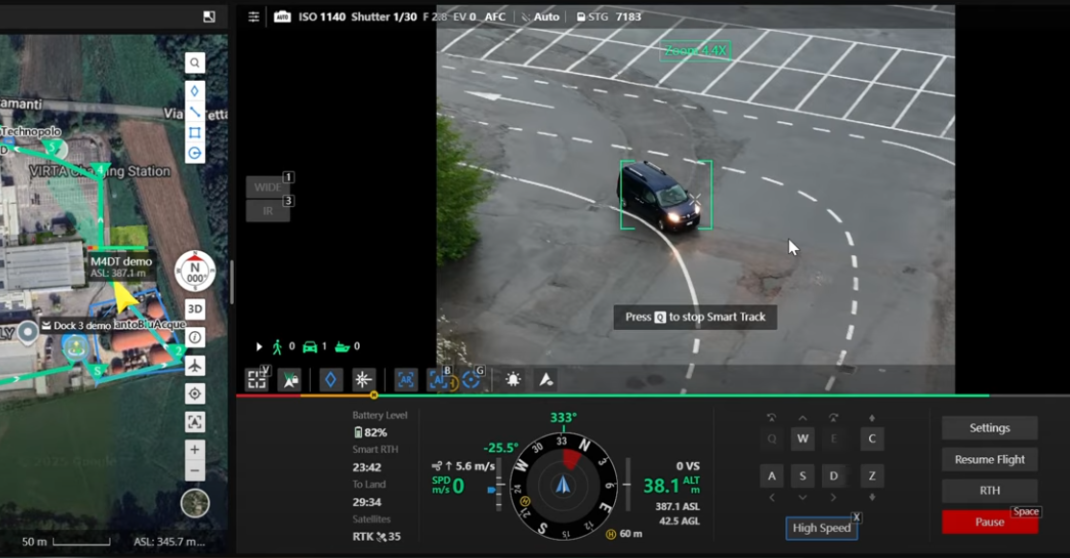Expand the detected targets arrow
Viewport: 1070px width, 558px height.
(259, 347)
